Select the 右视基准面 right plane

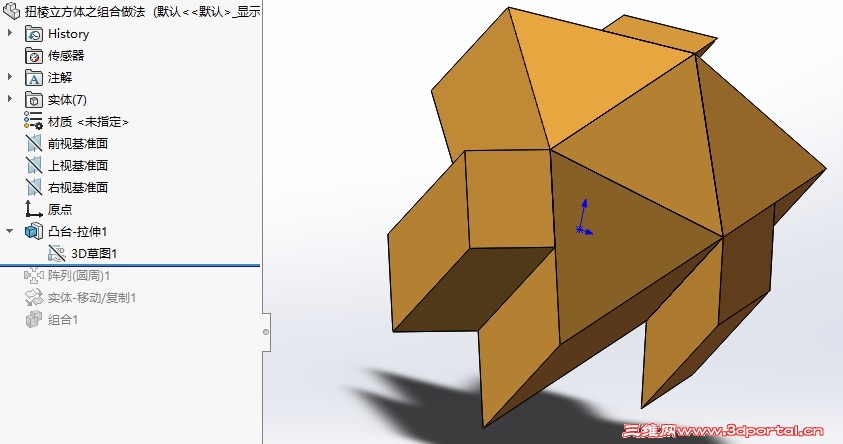(x=78, y=188)
